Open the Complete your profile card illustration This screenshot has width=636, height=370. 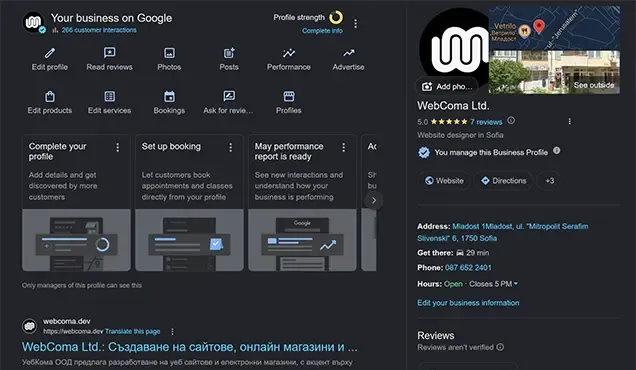76,240
